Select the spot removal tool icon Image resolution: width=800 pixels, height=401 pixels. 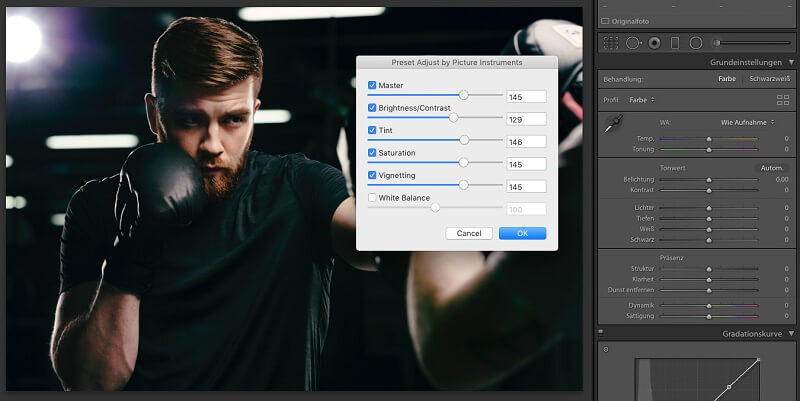pyautogui.click(x=633, y=43)
